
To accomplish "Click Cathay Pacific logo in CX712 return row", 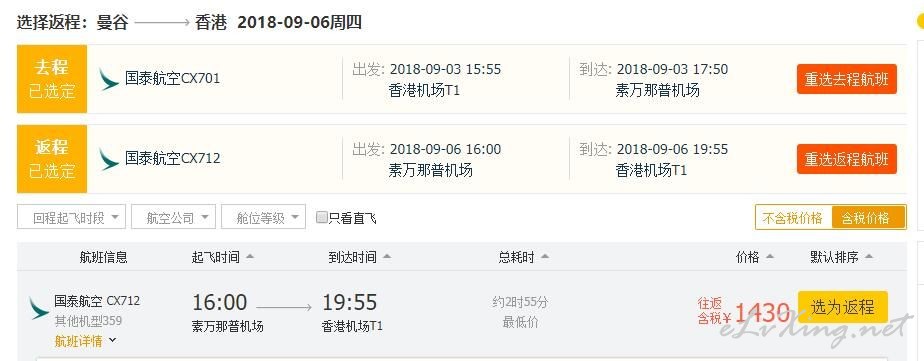I will coord(108,159).
